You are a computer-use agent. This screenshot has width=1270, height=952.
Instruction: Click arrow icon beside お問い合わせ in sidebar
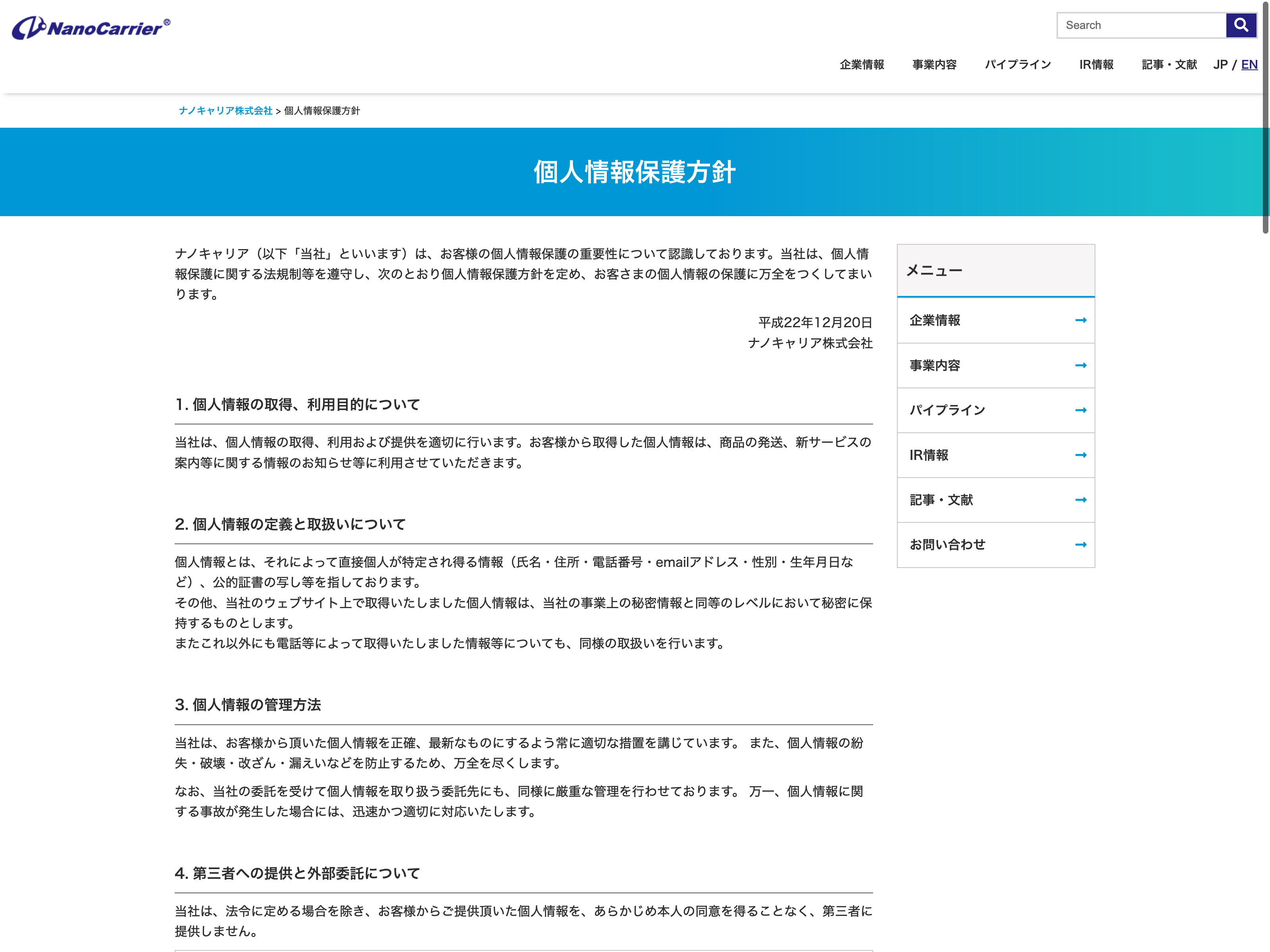[x=1081, y=545]
